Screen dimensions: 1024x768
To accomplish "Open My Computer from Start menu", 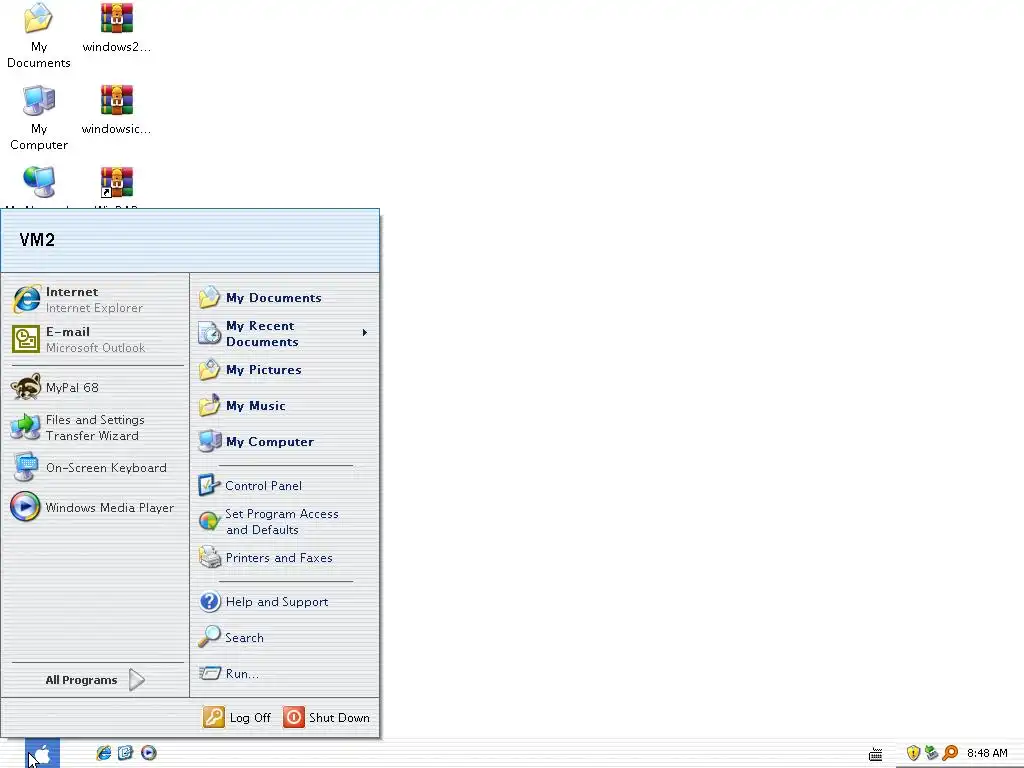I will pos(285,441).
